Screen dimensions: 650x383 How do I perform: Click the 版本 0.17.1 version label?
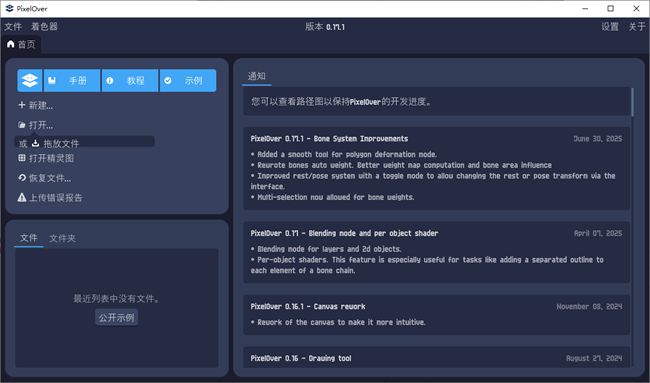pos(325,27)
